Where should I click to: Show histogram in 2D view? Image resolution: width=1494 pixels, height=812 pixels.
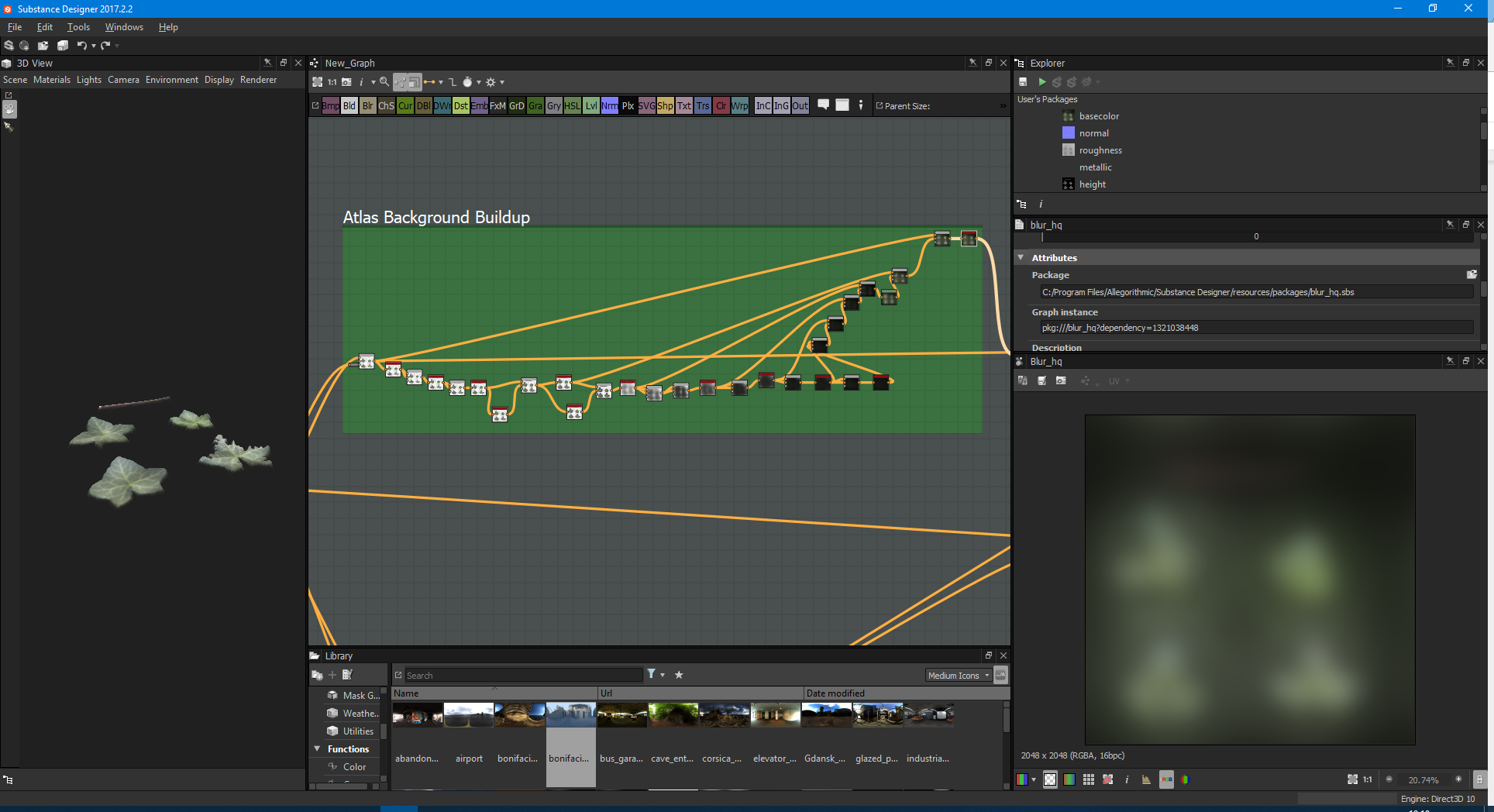[x=1146, y=779]
